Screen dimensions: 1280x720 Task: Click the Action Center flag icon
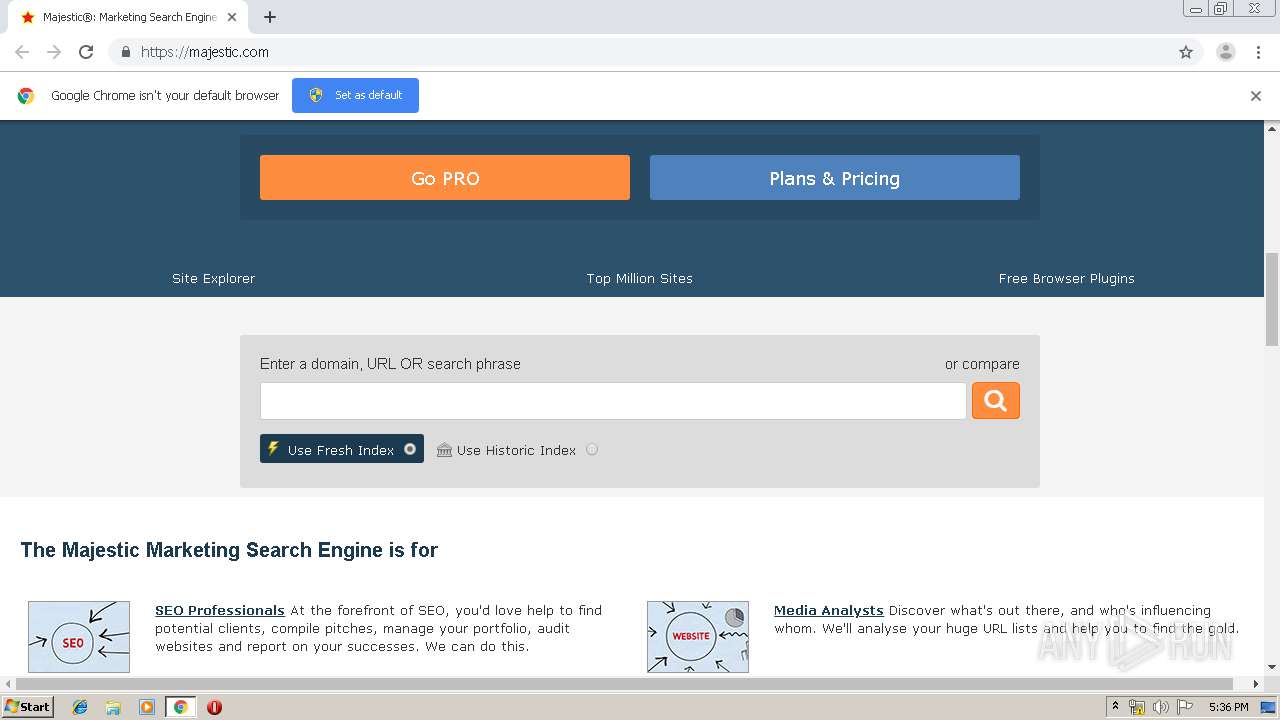[x=1185, y=707]
